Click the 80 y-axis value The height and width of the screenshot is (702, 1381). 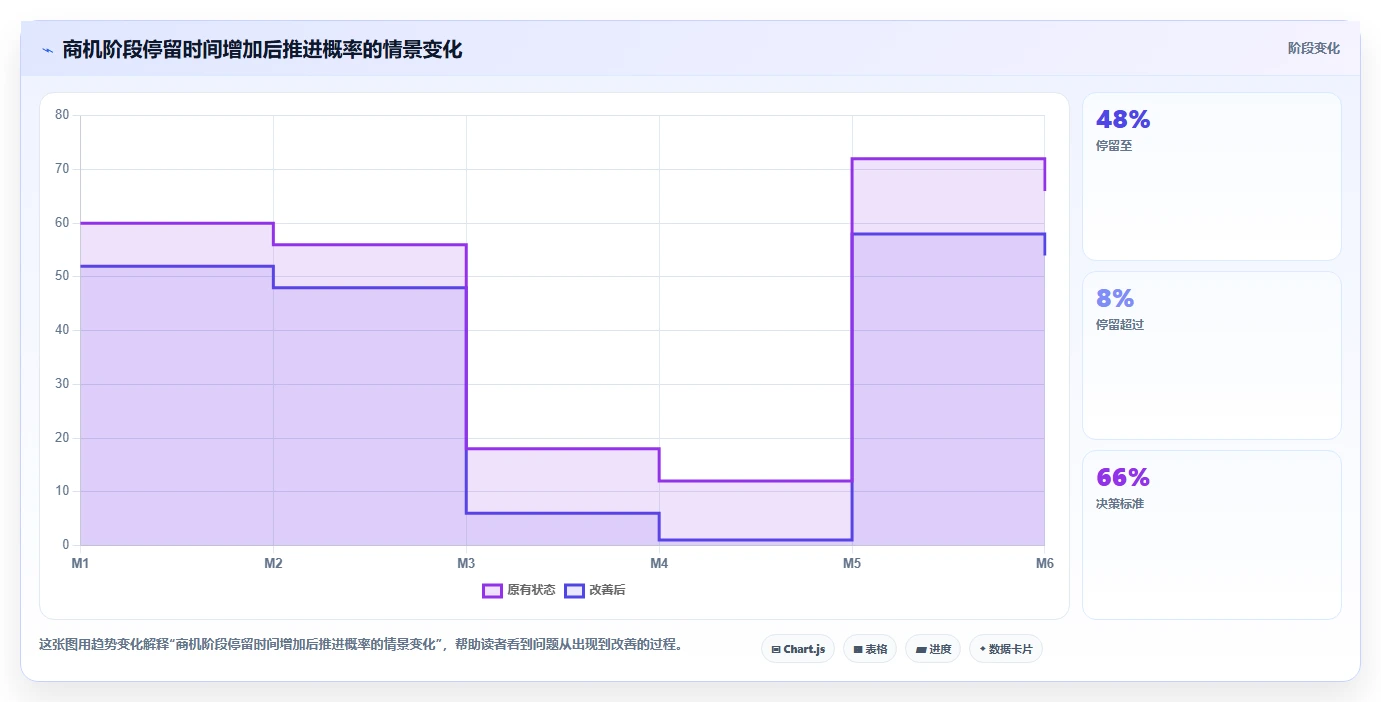tap(62, 115)
